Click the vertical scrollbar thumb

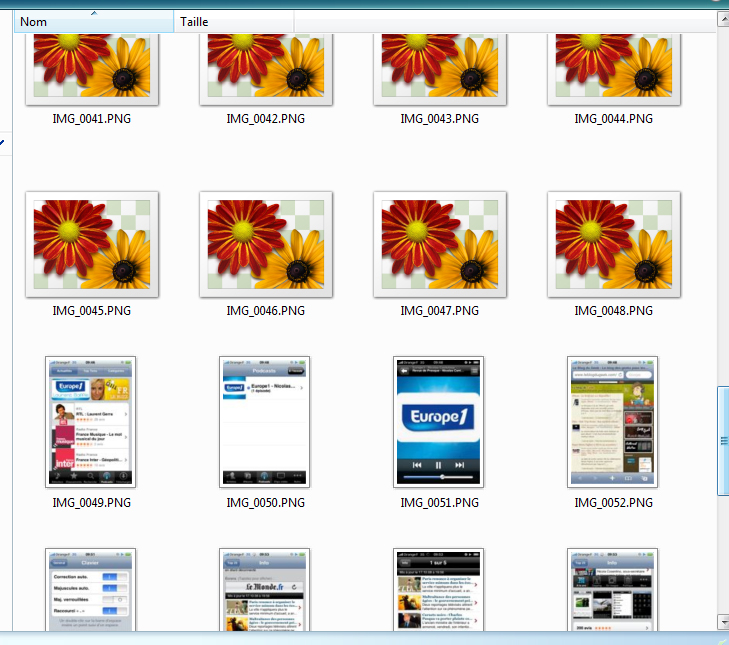click(x=722, y=440)
